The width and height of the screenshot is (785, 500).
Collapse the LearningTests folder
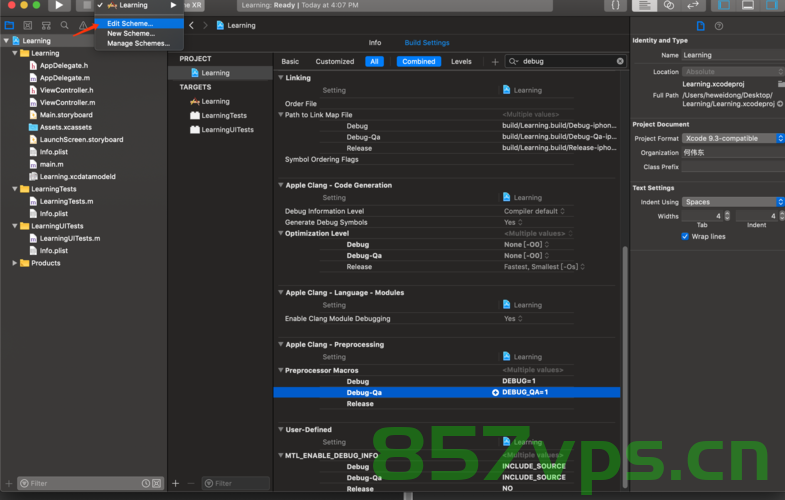coord(15,189)
